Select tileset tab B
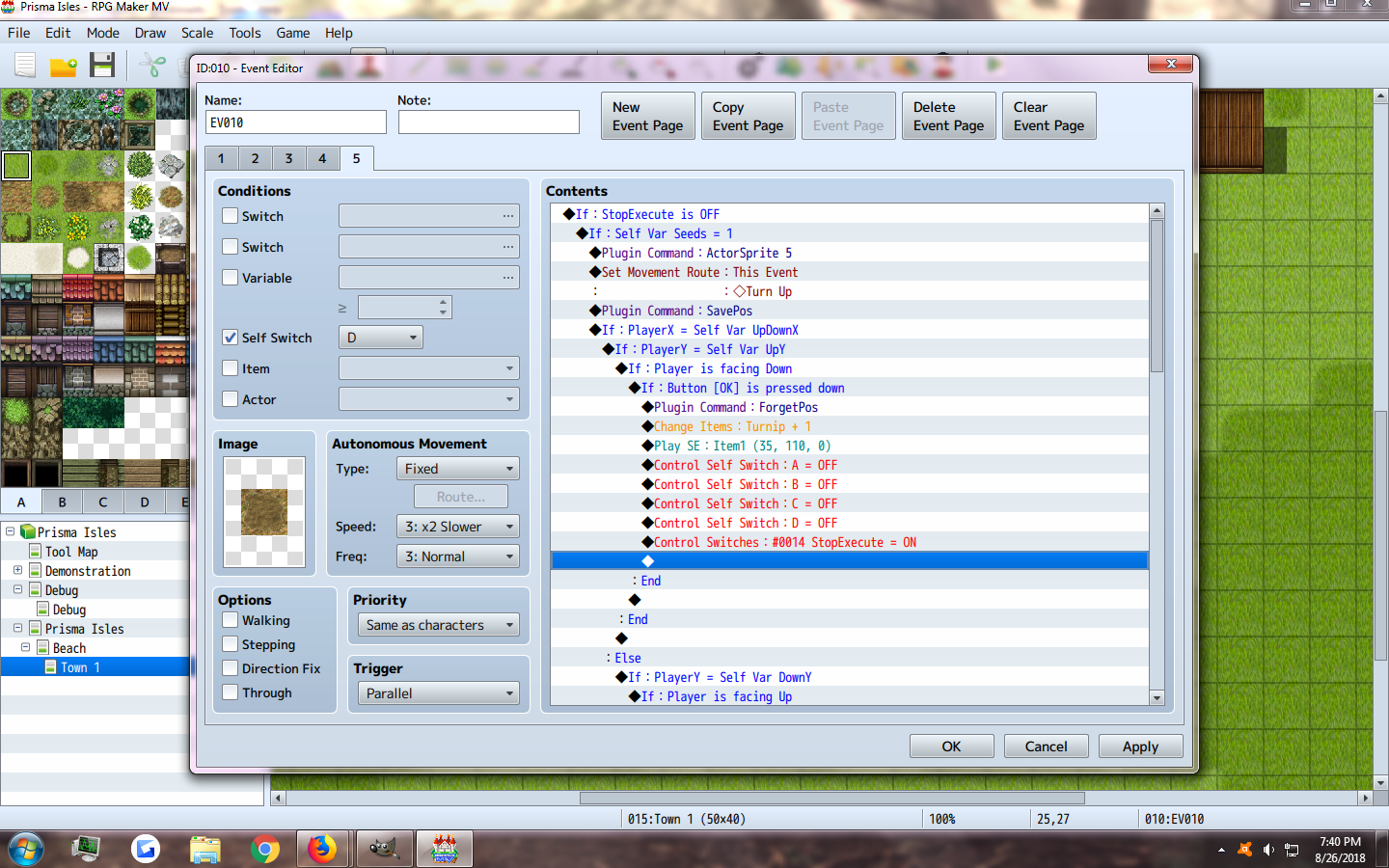The image size is (1389, 868). (x=62, y=502)
